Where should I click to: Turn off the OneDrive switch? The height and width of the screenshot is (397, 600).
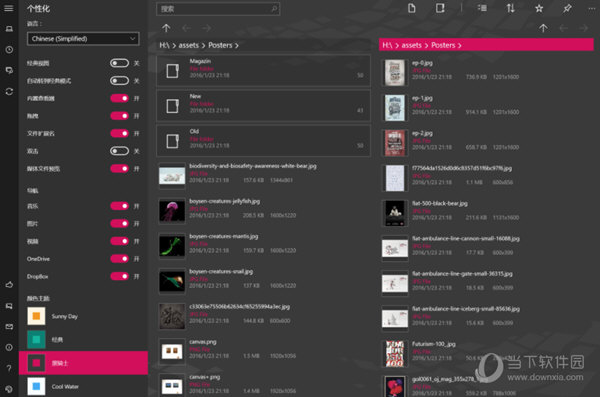pos(119,259)
